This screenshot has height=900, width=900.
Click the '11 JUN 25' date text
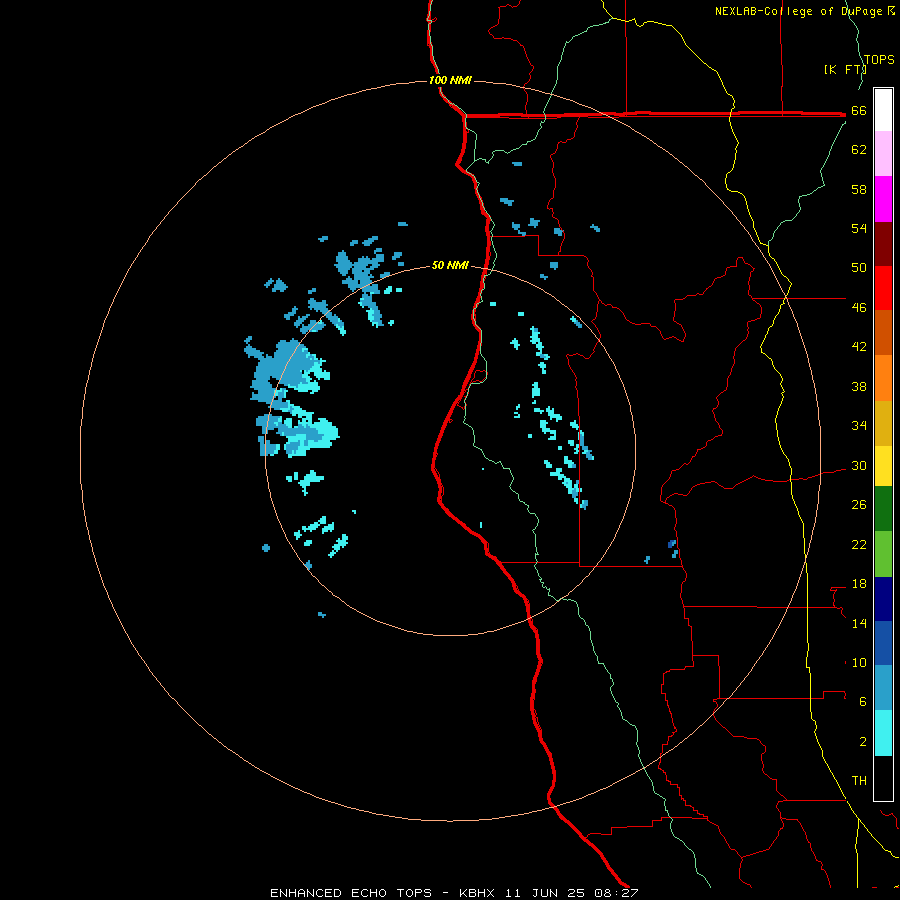pyautogui.click(x=545, y=893)
